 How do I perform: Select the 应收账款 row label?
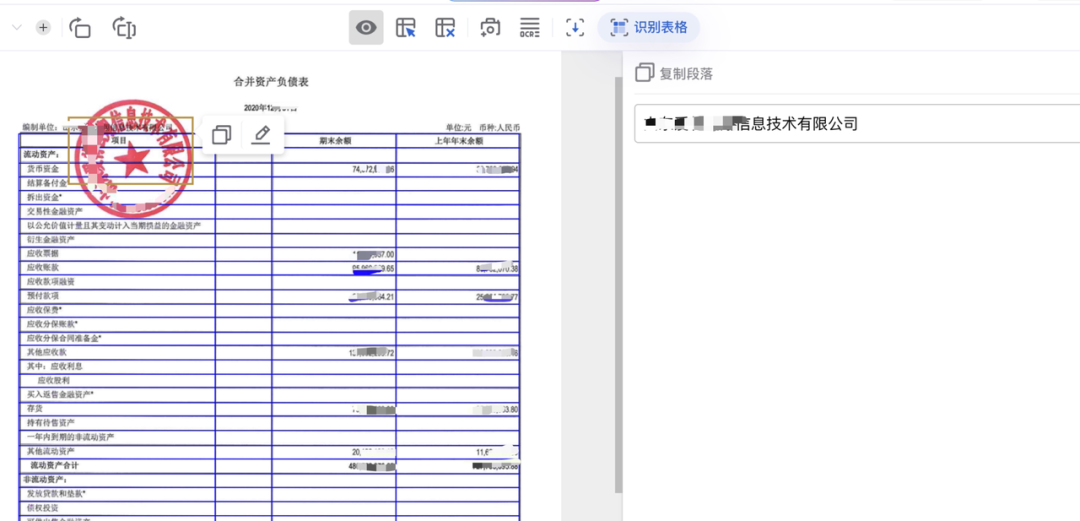tap(43, 267)
